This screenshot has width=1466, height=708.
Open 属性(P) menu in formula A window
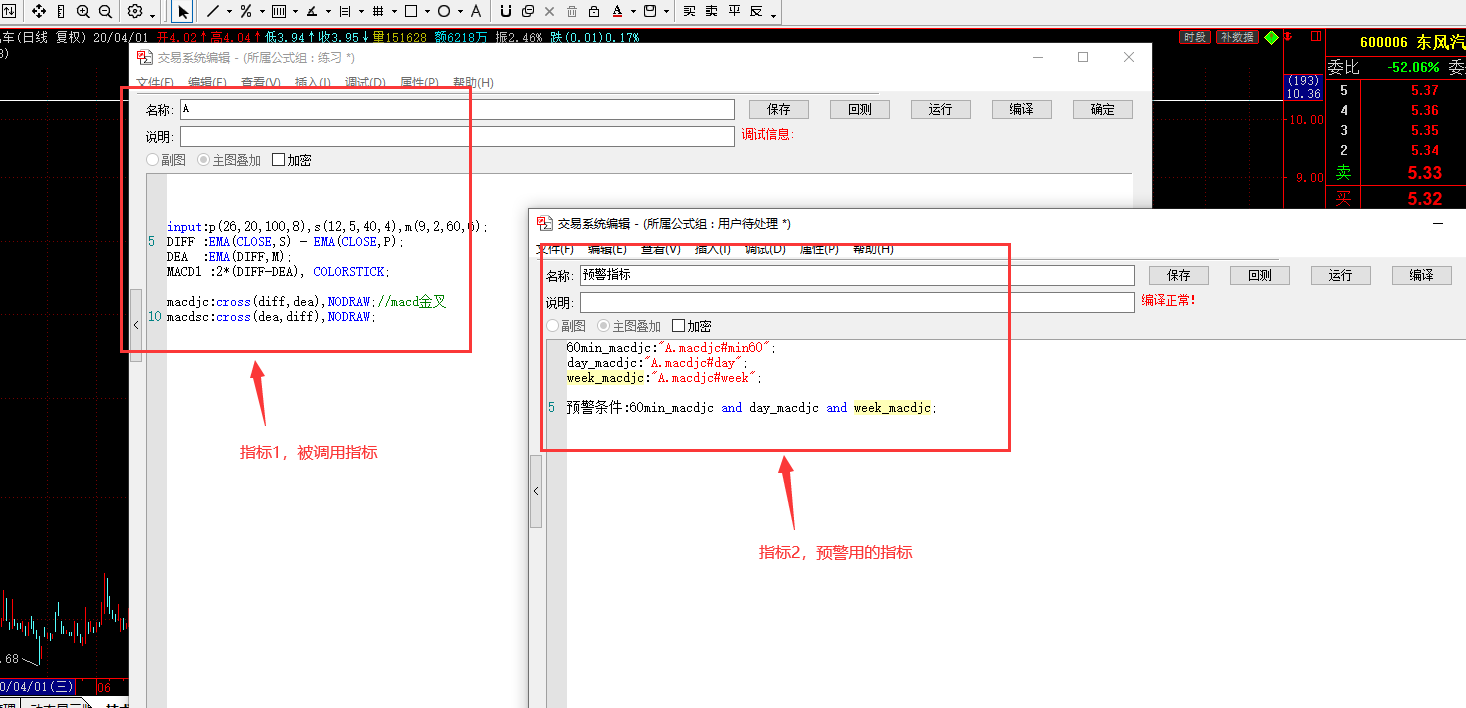[419, 83]
